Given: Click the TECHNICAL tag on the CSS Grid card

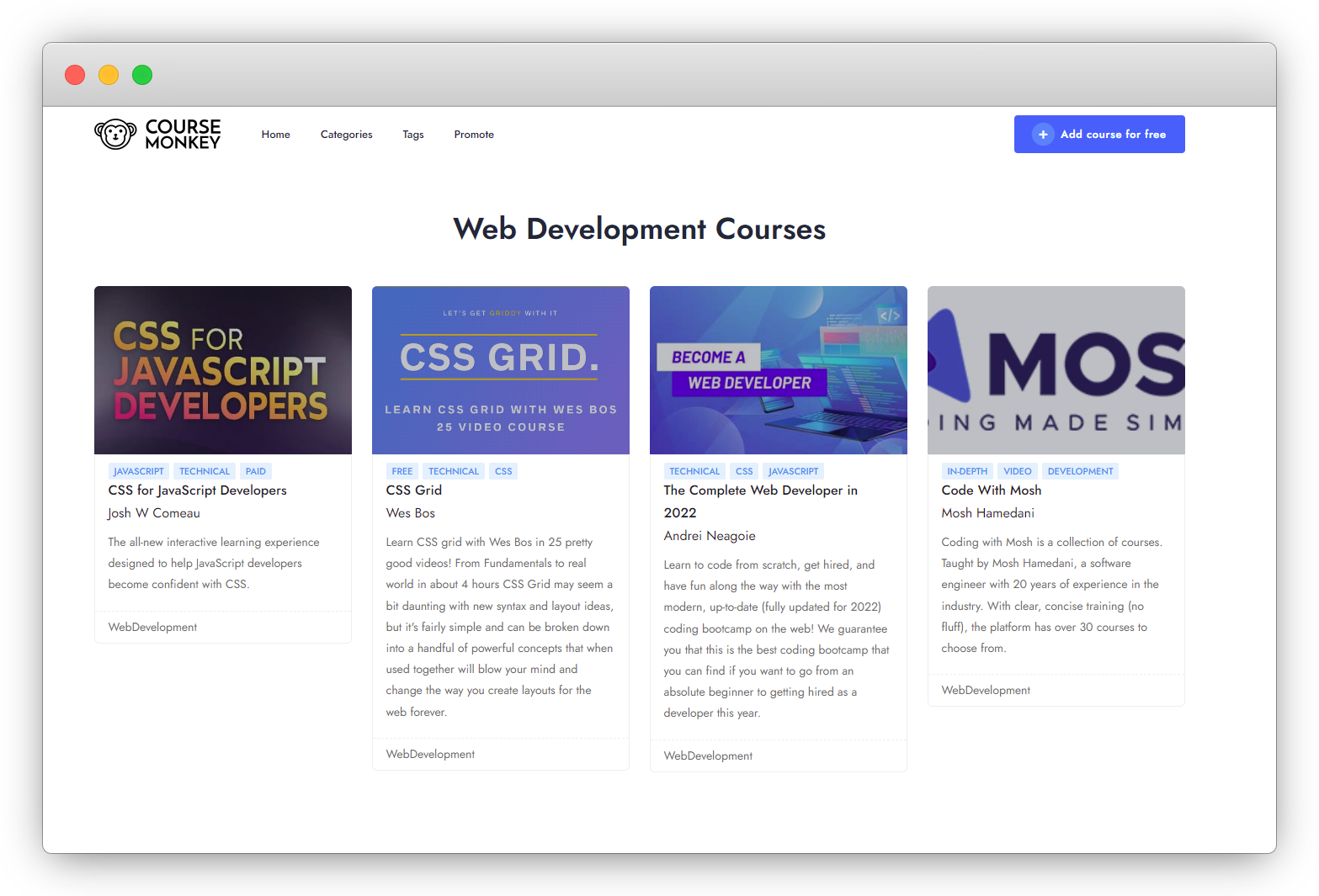Looking at the screenshot, I should [x=454, y=471].
